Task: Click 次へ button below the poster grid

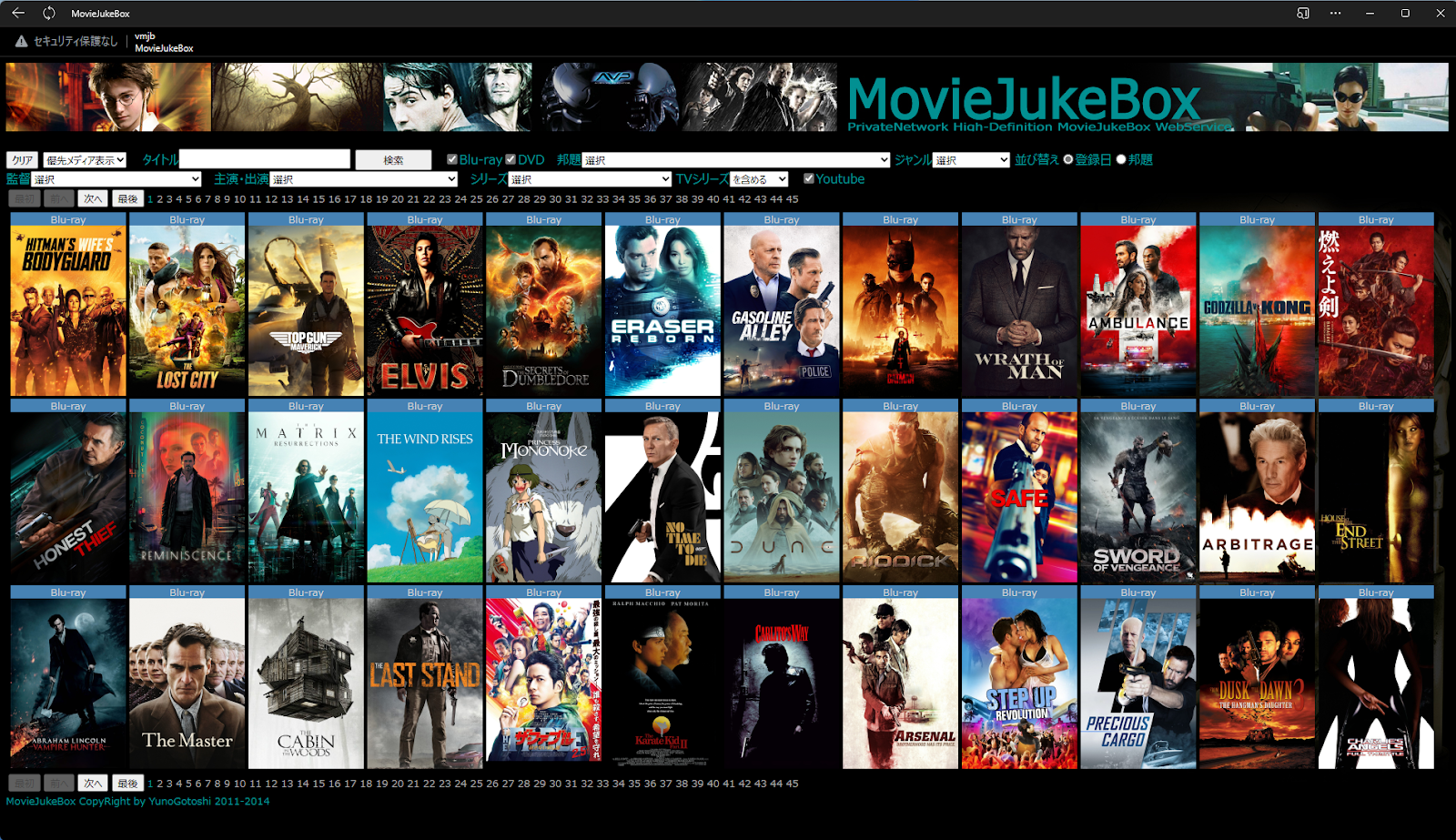Action: point(93,783)
